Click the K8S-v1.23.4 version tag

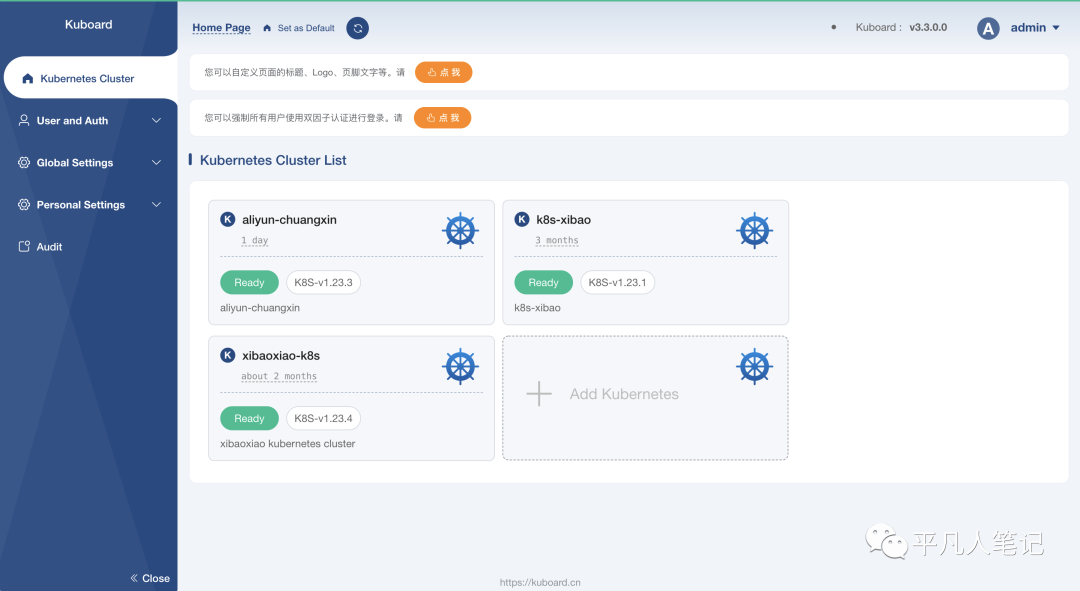[x=323, y=418]
